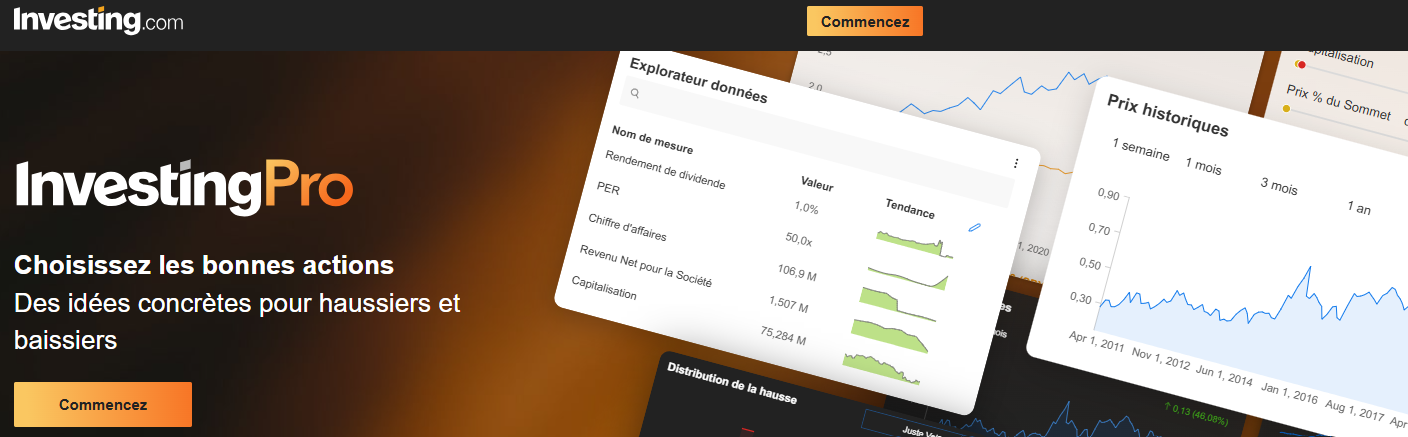Click the Capitalisation row label in table
The height and width of the screenshot is (437, 1408).
pos(603,288)
